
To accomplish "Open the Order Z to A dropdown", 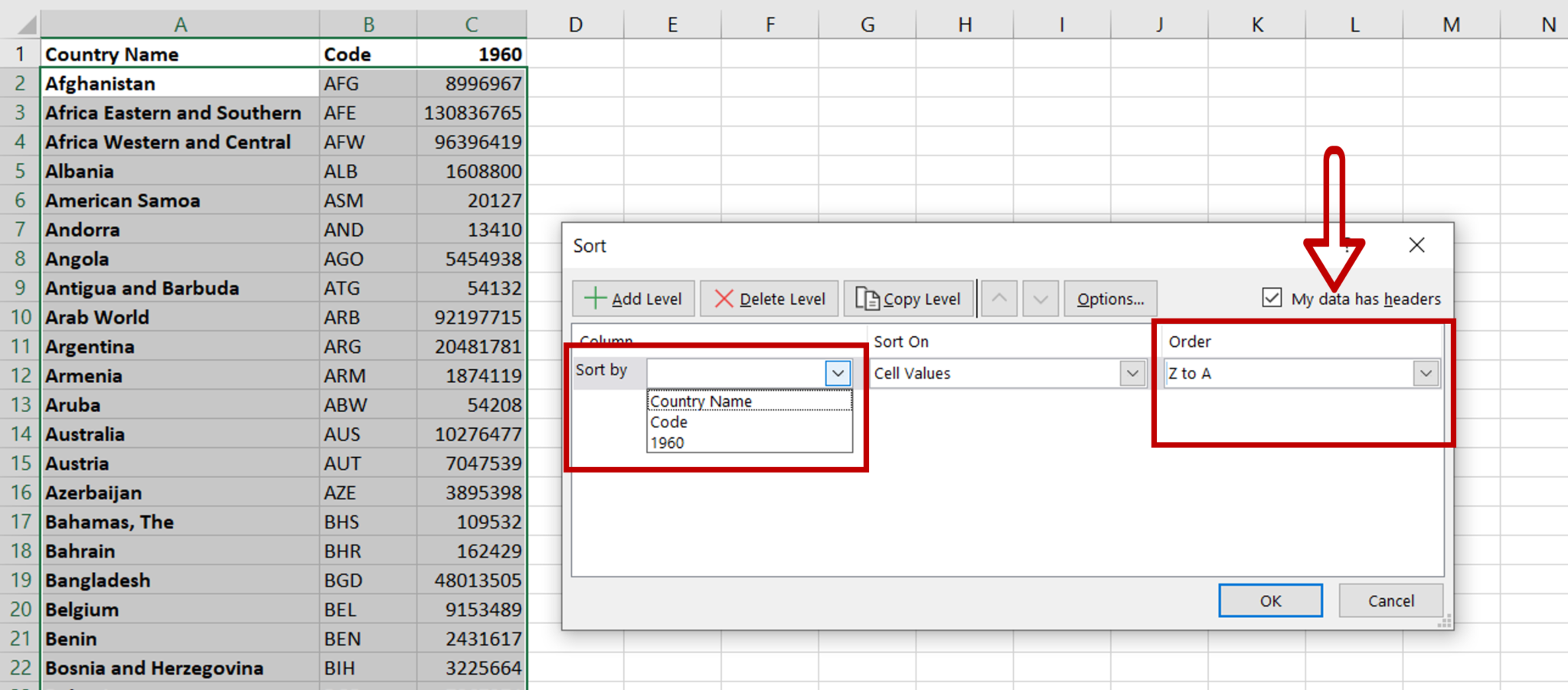I will coord(1425,374).
